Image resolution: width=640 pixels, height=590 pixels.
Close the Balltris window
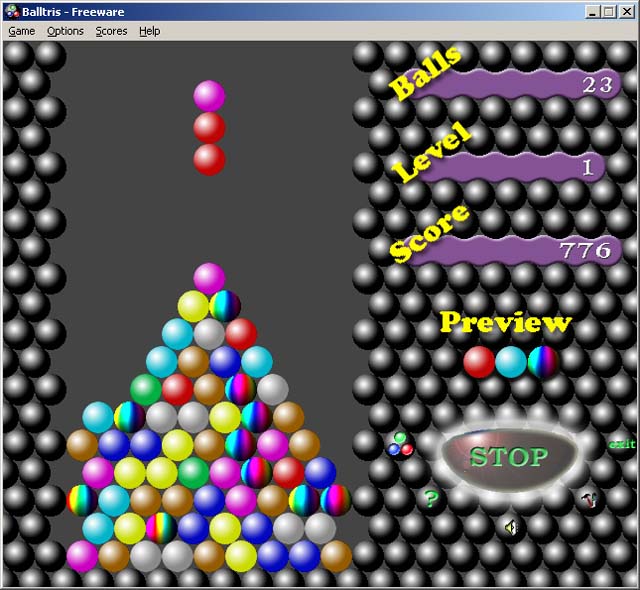click(626, 11)
